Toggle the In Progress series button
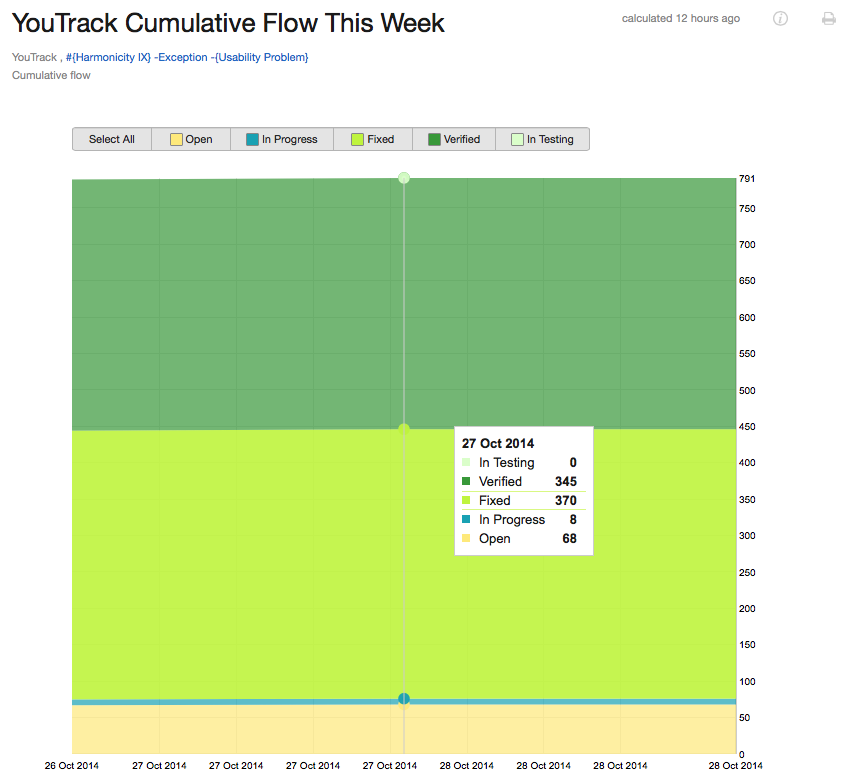 coord(282,139)
